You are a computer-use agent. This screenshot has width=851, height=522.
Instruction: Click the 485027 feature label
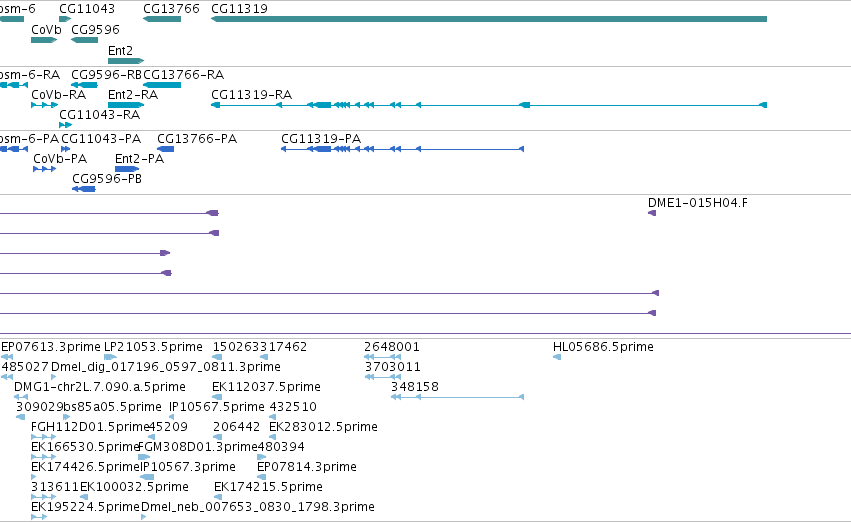pos(25,367)
